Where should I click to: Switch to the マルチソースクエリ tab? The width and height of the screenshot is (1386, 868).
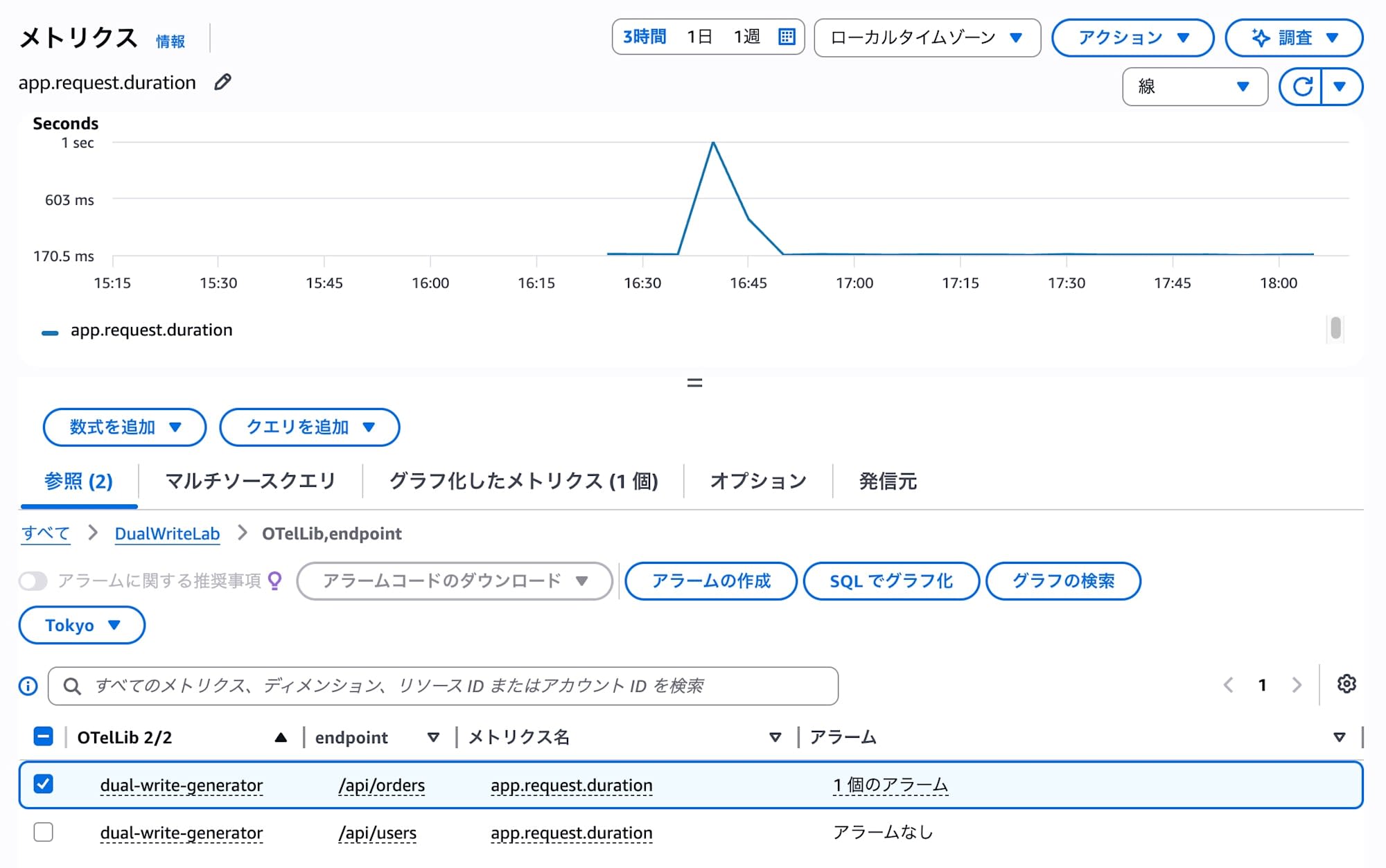250,481
